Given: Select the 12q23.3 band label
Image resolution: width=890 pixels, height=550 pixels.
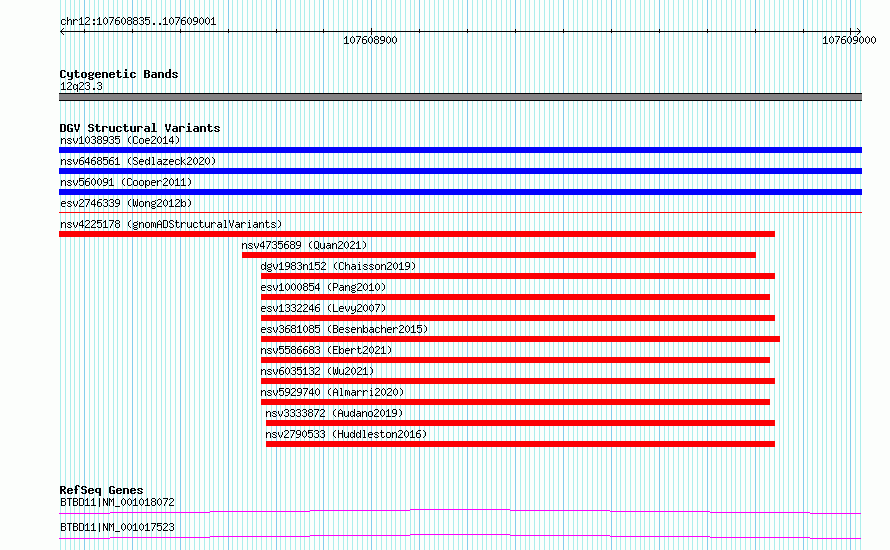Looking at the screenshot, I should [81, 86].
